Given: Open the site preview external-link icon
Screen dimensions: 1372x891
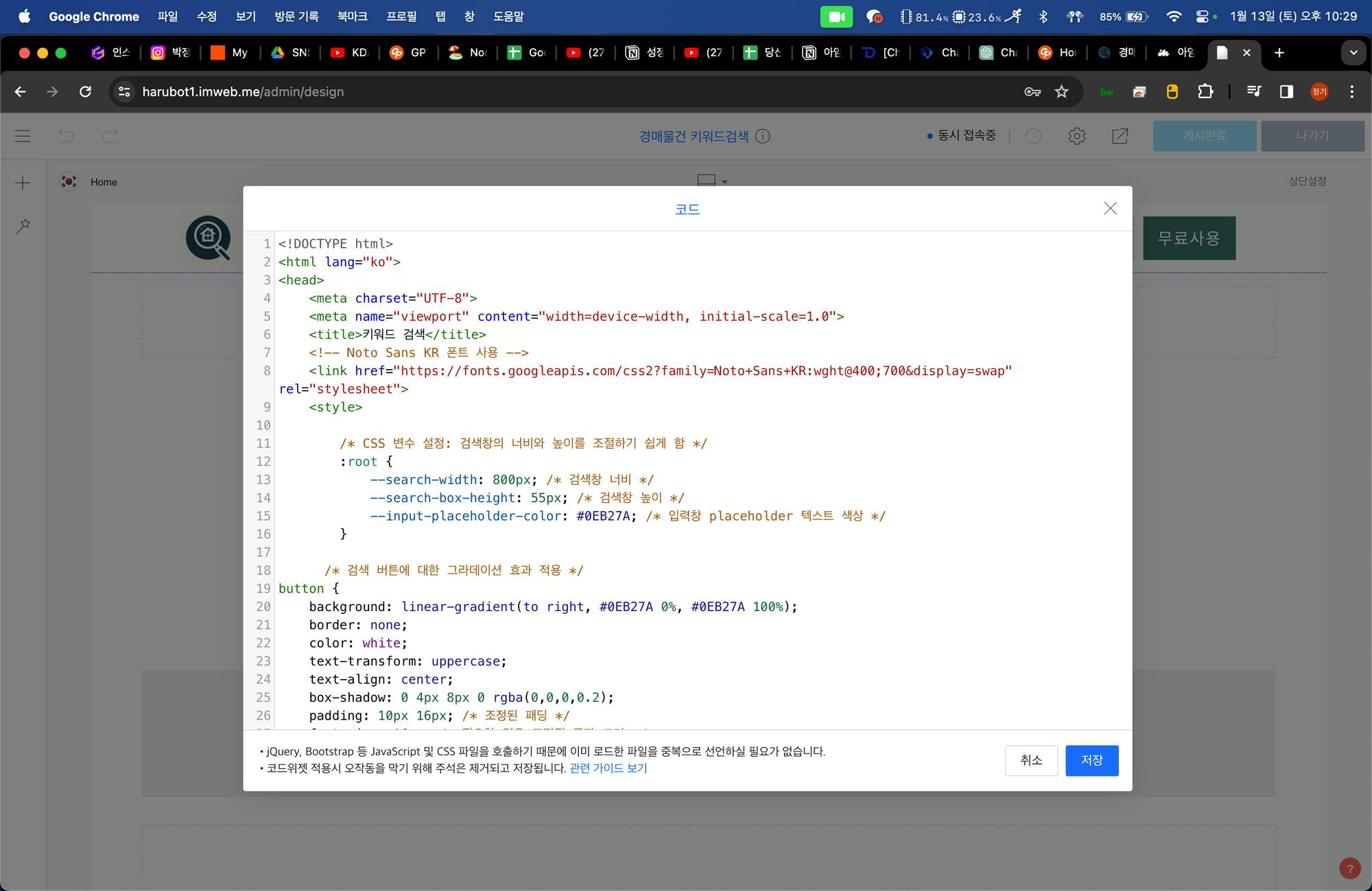Looking at the screenshot, I should point(1120,136).
